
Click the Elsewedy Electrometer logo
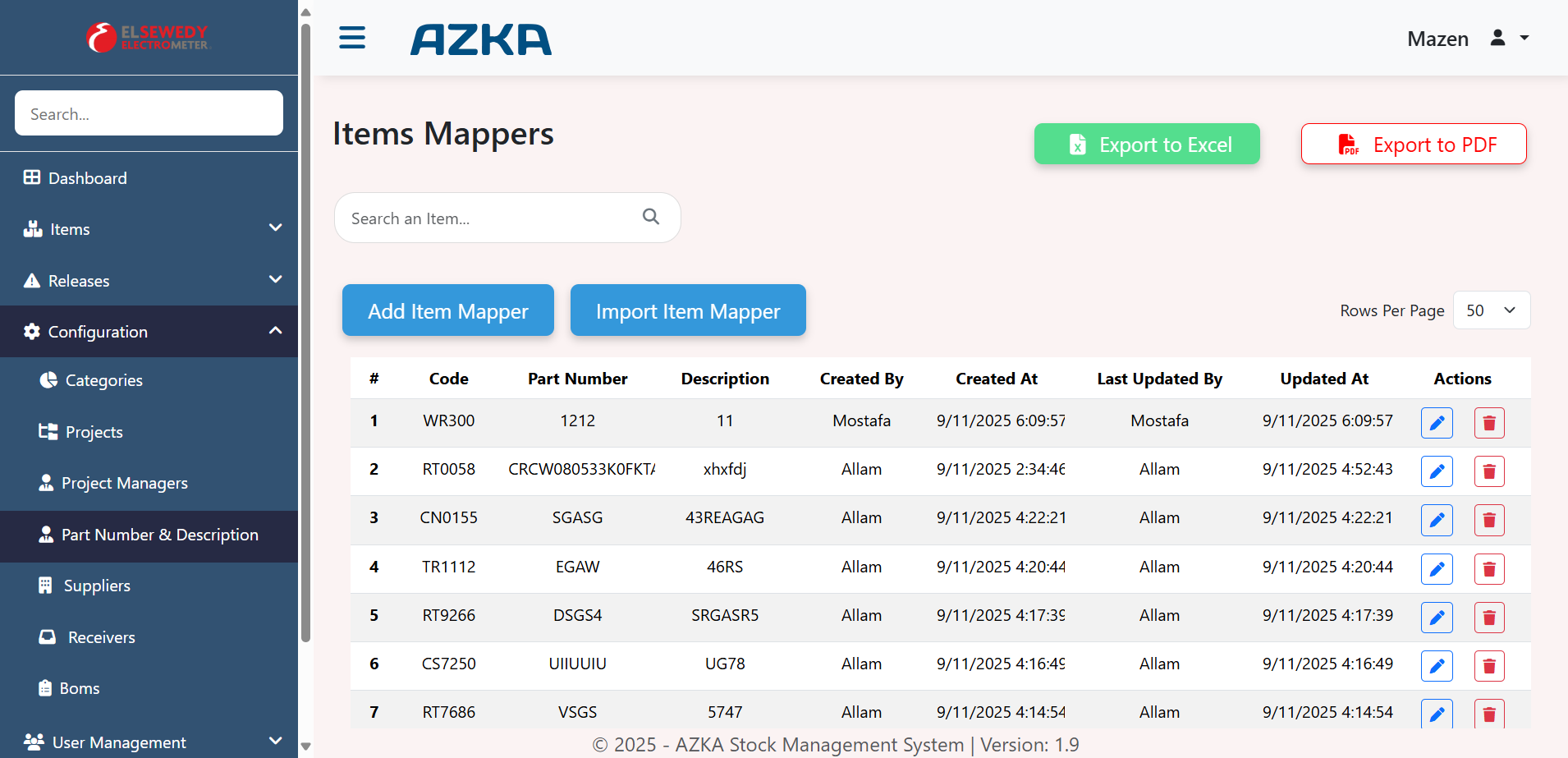click(149, 38)
